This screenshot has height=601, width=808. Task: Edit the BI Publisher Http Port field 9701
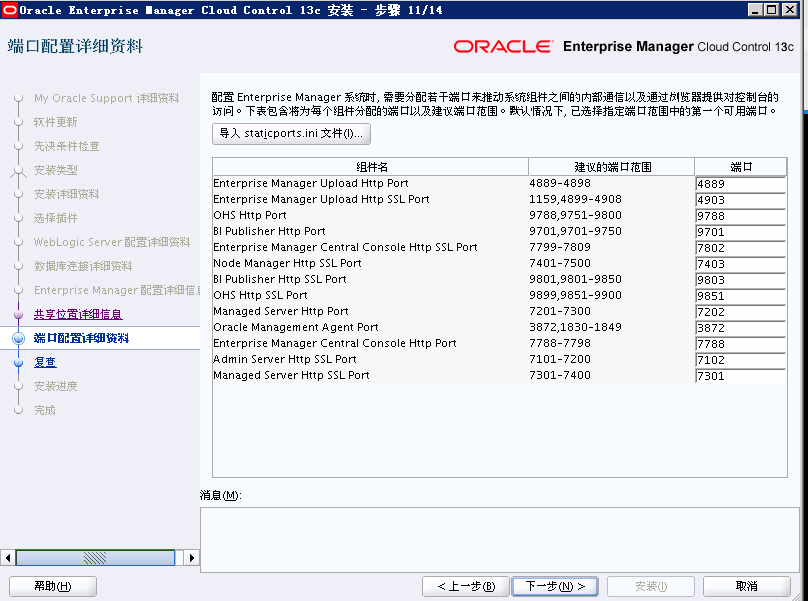pos(740,232)
